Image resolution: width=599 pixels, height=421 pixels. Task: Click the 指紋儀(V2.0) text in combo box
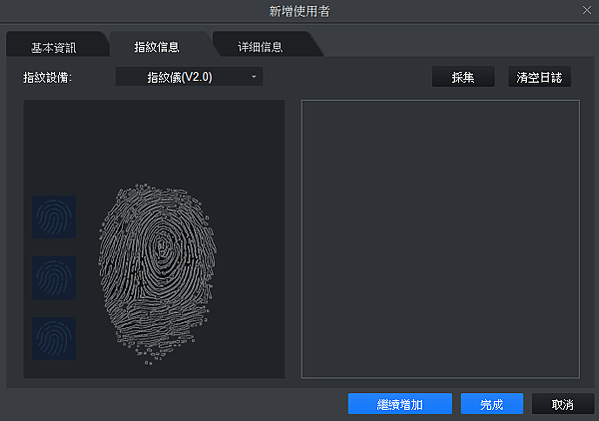[180, 77]
